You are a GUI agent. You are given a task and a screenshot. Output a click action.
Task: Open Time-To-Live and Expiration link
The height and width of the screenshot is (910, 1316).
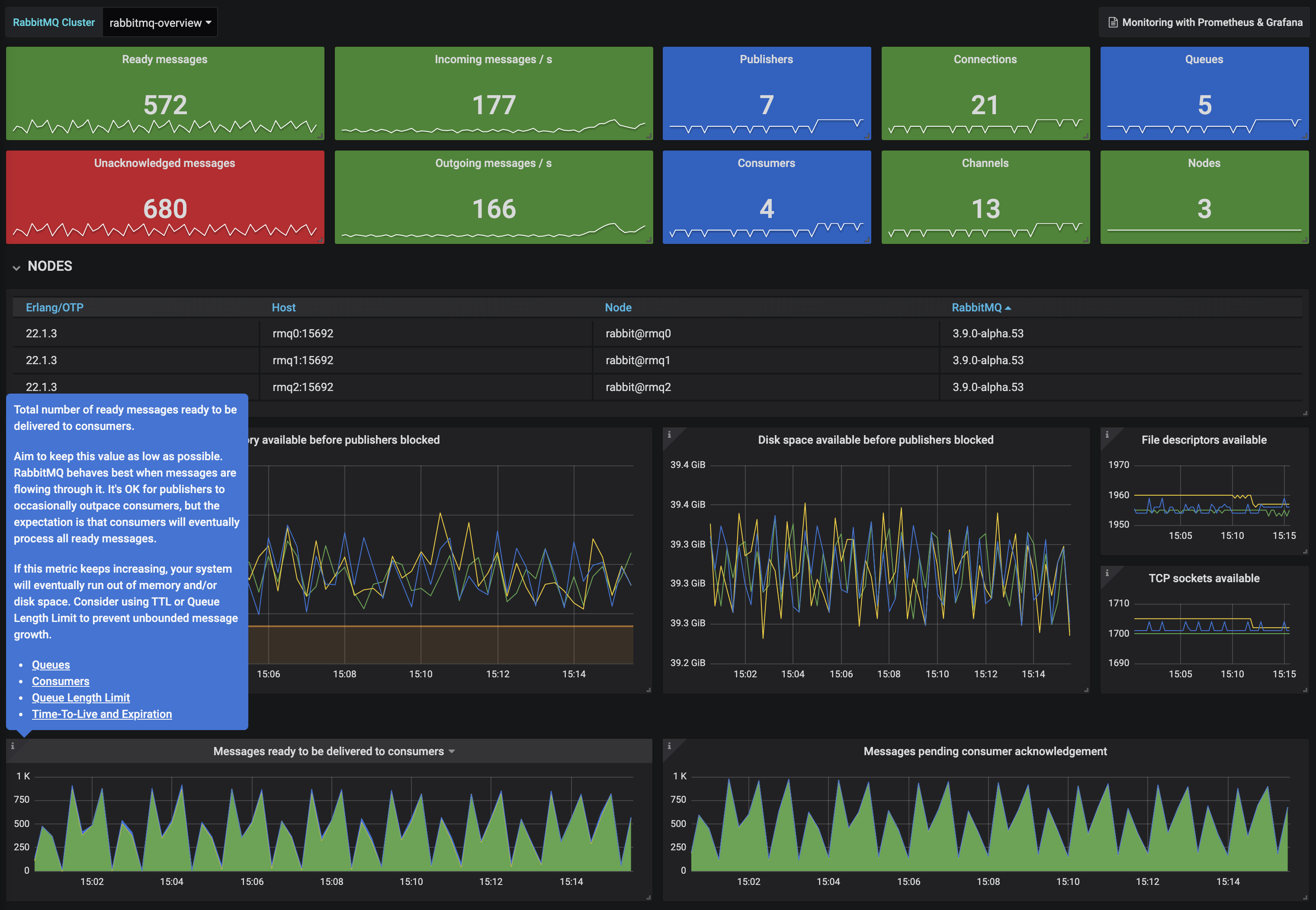coord(102,715)
